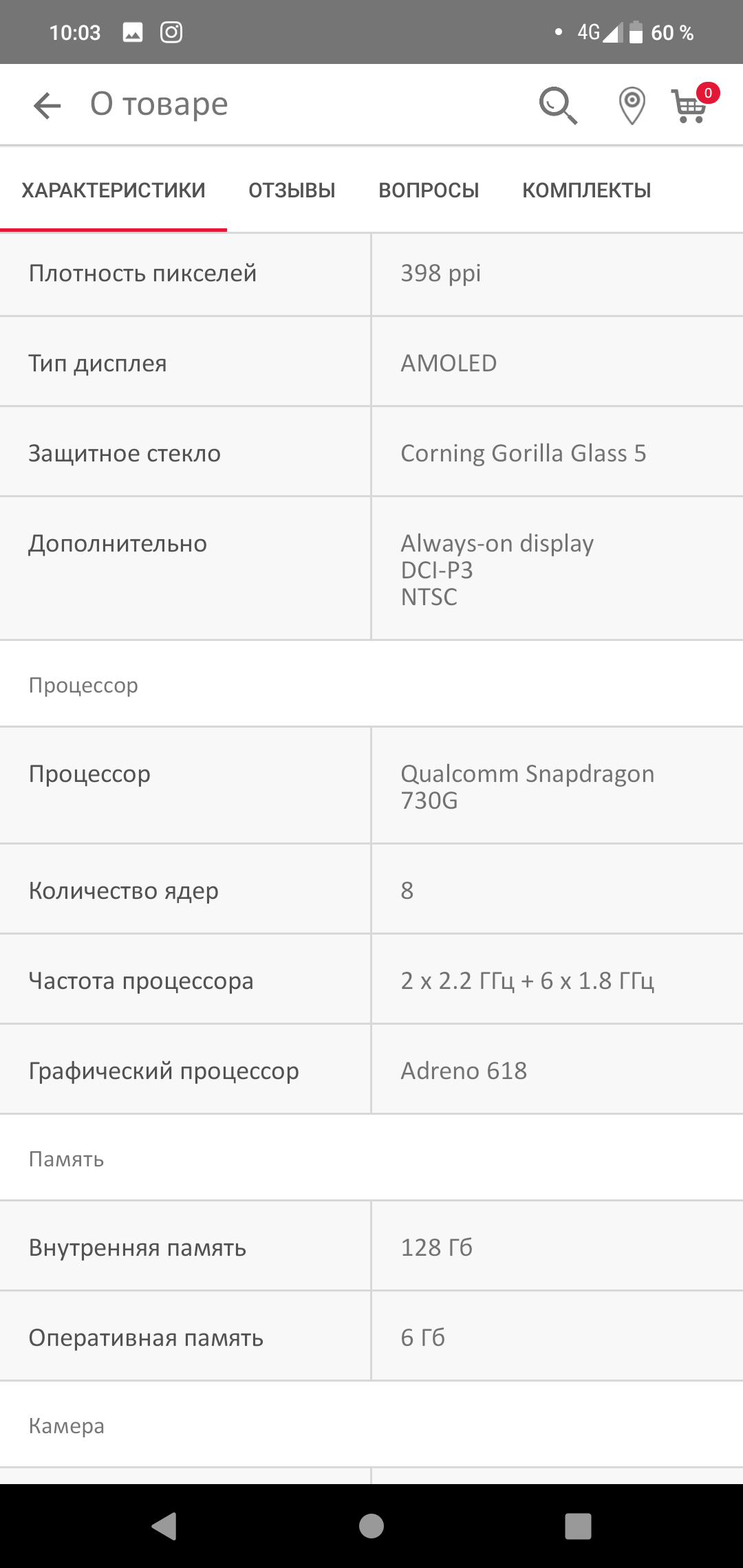This screenshot has width=743, height=1568.
Task: Tap the Внутренняя память row label
Action: click(x=138, y=1248)
